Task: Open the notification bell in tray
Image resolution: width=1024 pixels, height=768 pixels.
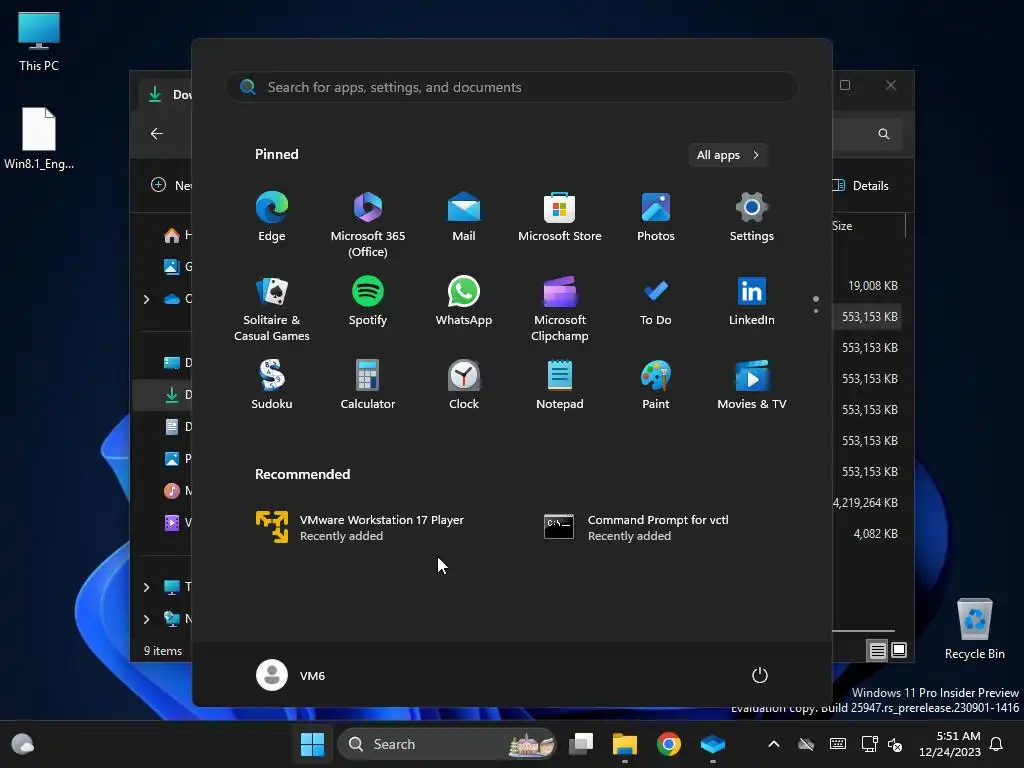Action: coord(997,744)
